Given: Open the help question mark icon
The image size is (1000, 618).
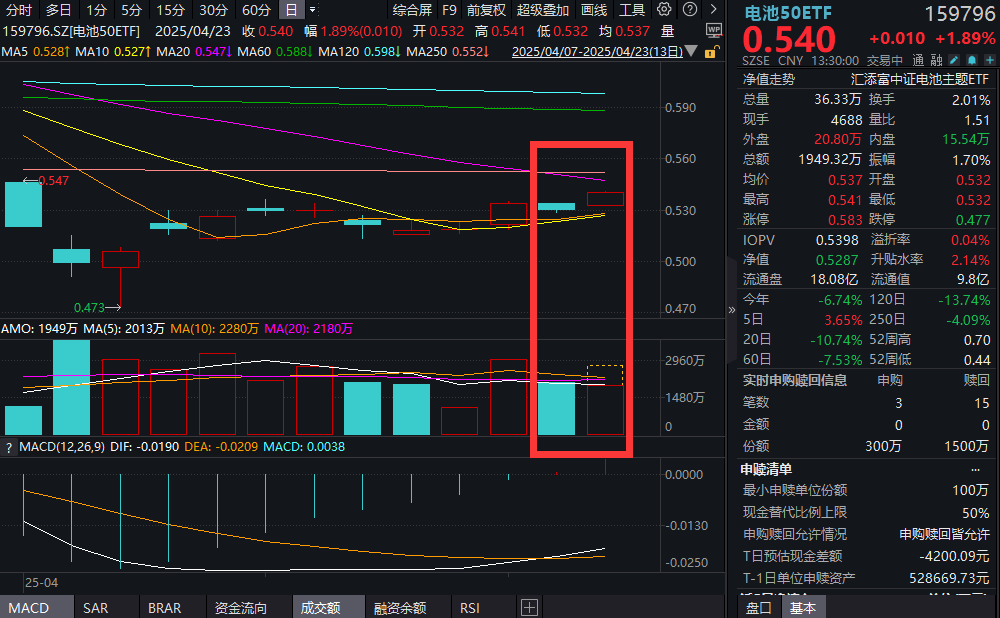Looking at the screenshot, I should (690, 10).
